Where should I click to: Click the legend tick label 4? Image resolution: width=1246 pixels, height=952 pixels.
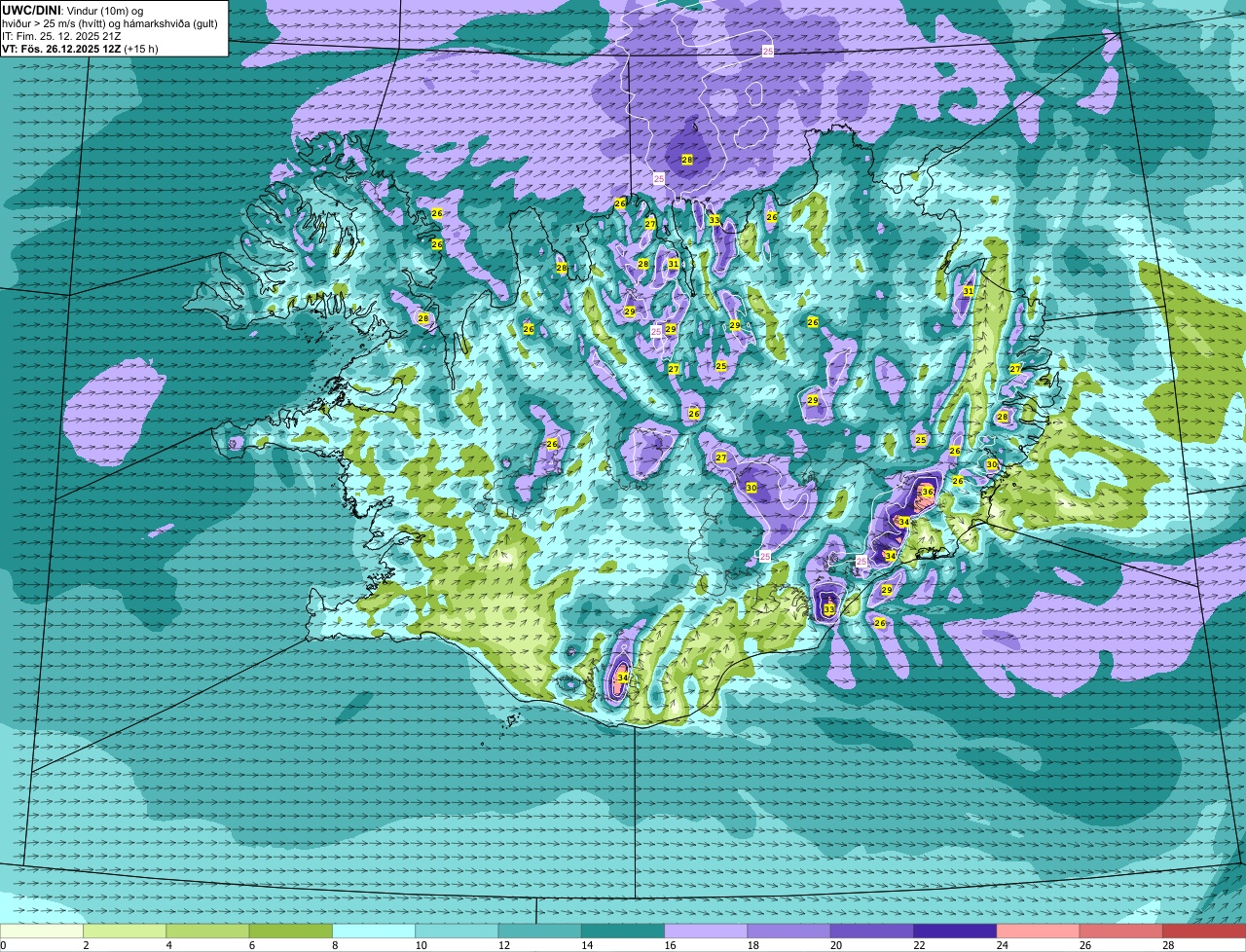coord(169,945)
